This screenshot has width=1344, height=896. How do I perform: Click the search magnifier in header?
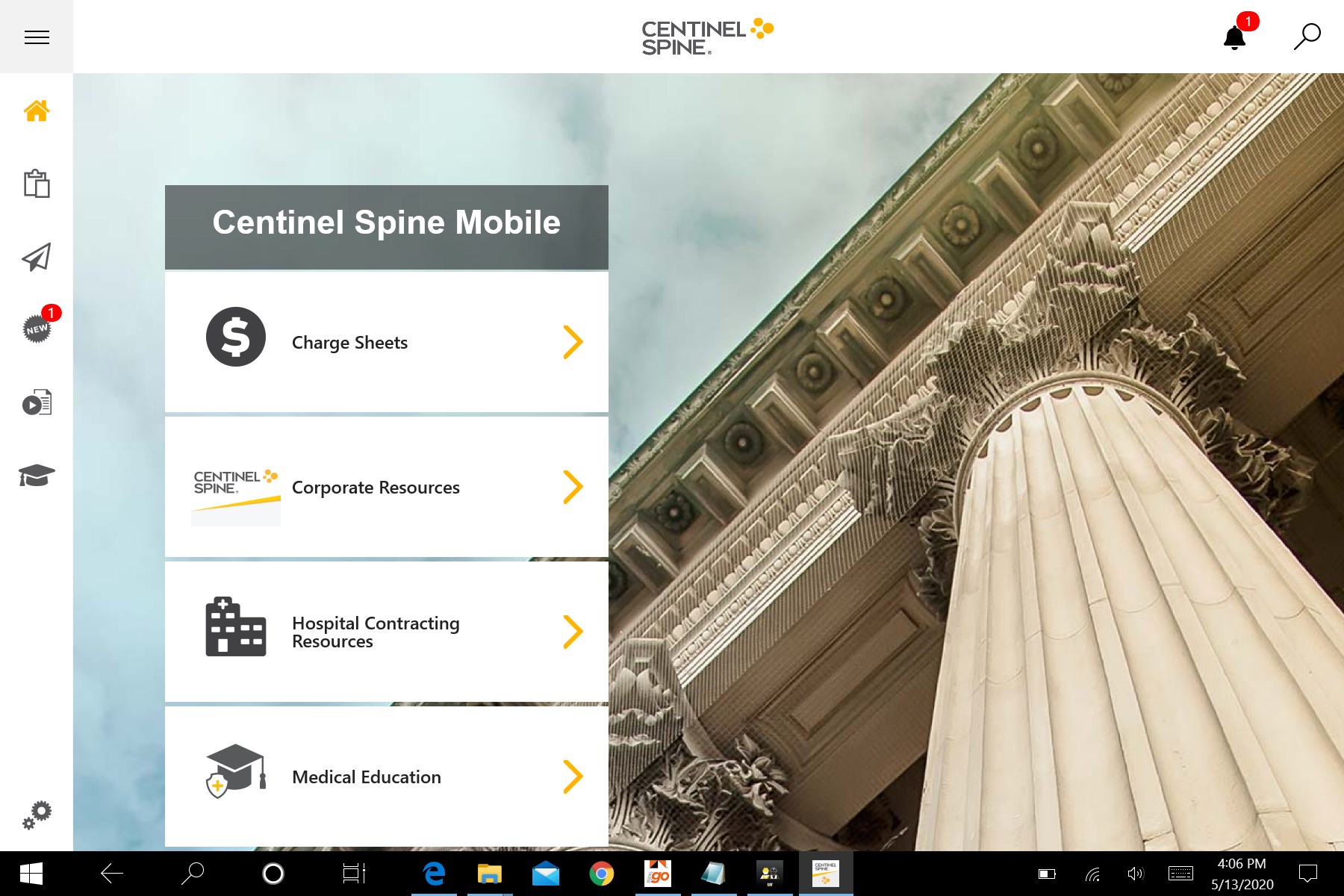pos(1307,37)
